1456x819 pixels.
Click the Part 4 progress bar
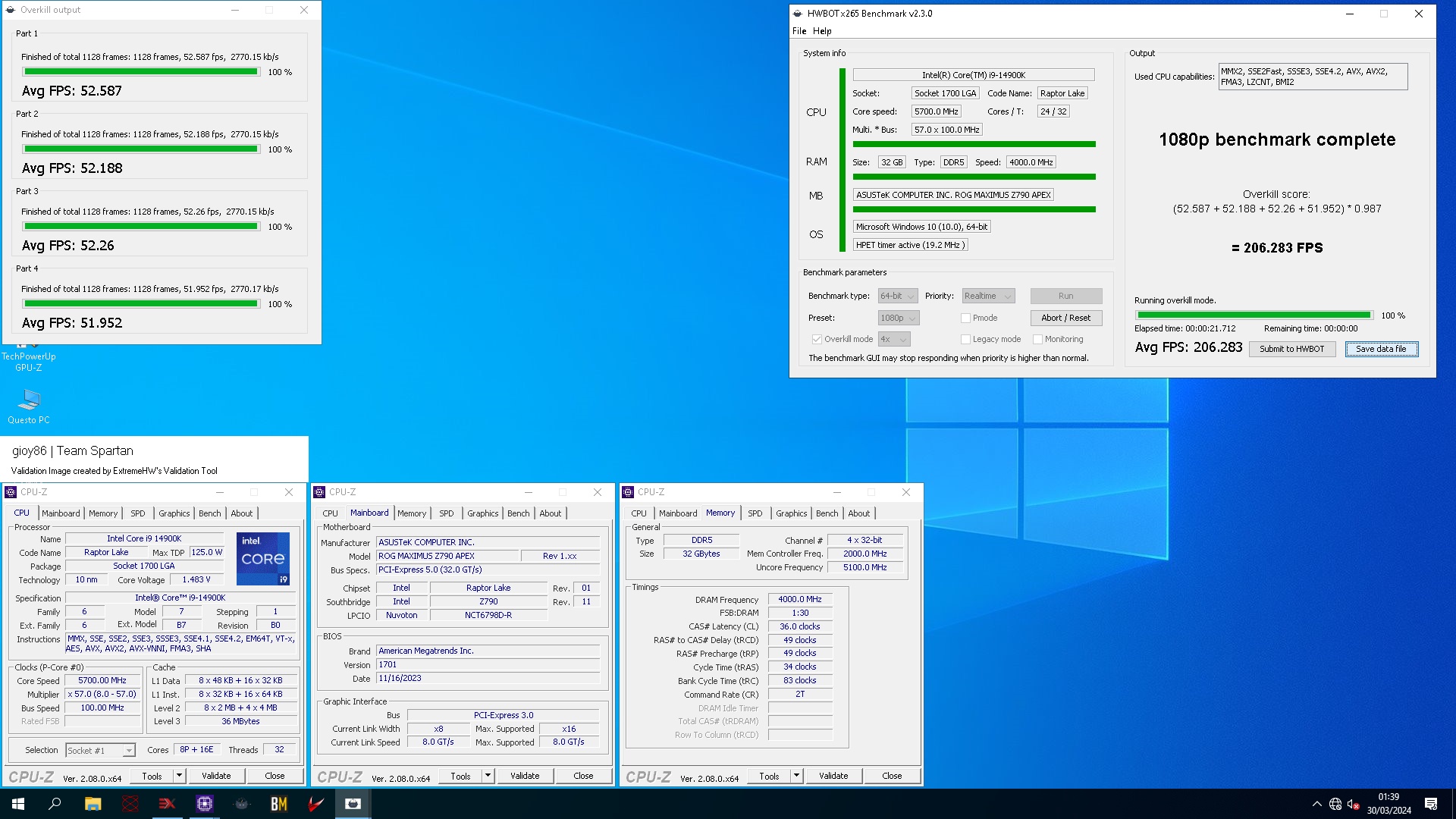tap(141, 304)
